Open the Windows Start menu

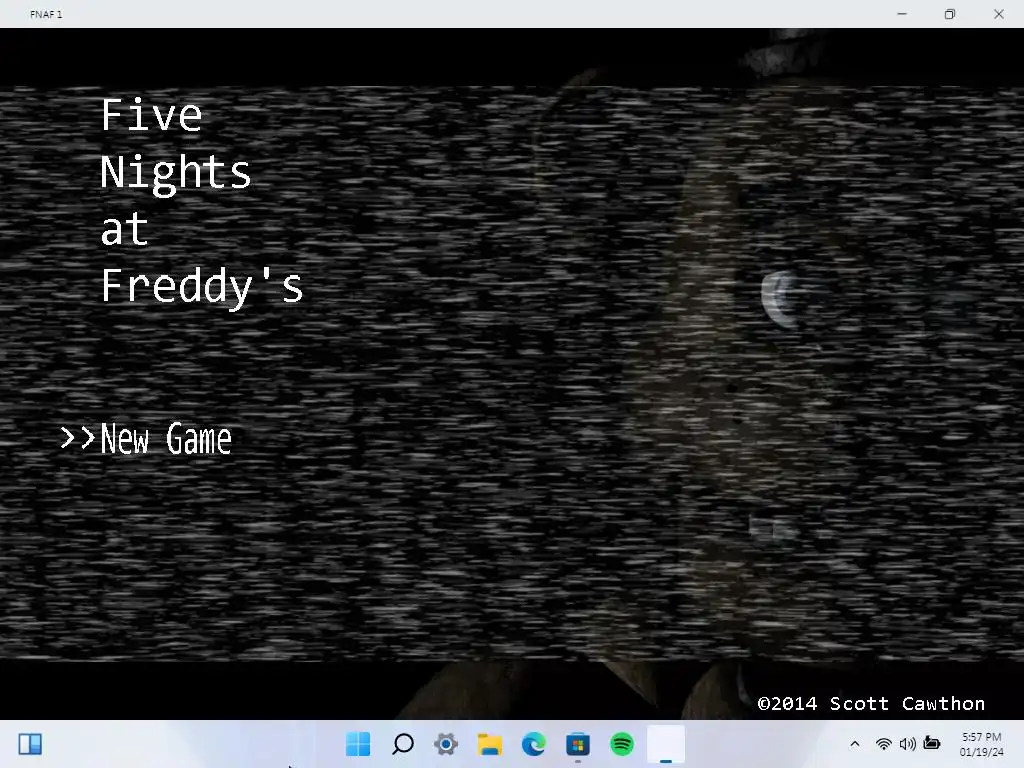click(x=358, y=744)
